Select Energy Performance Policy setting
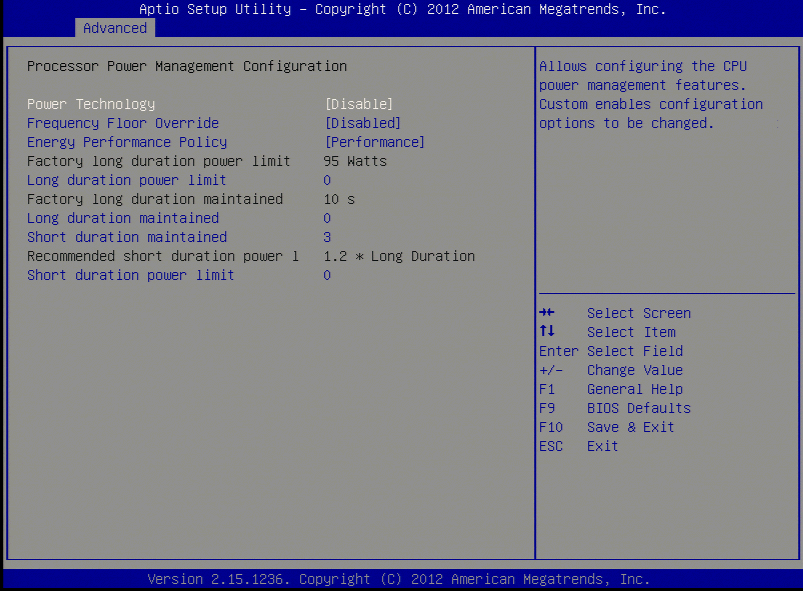Screen dimensions: 803x591 click(127, 142)
